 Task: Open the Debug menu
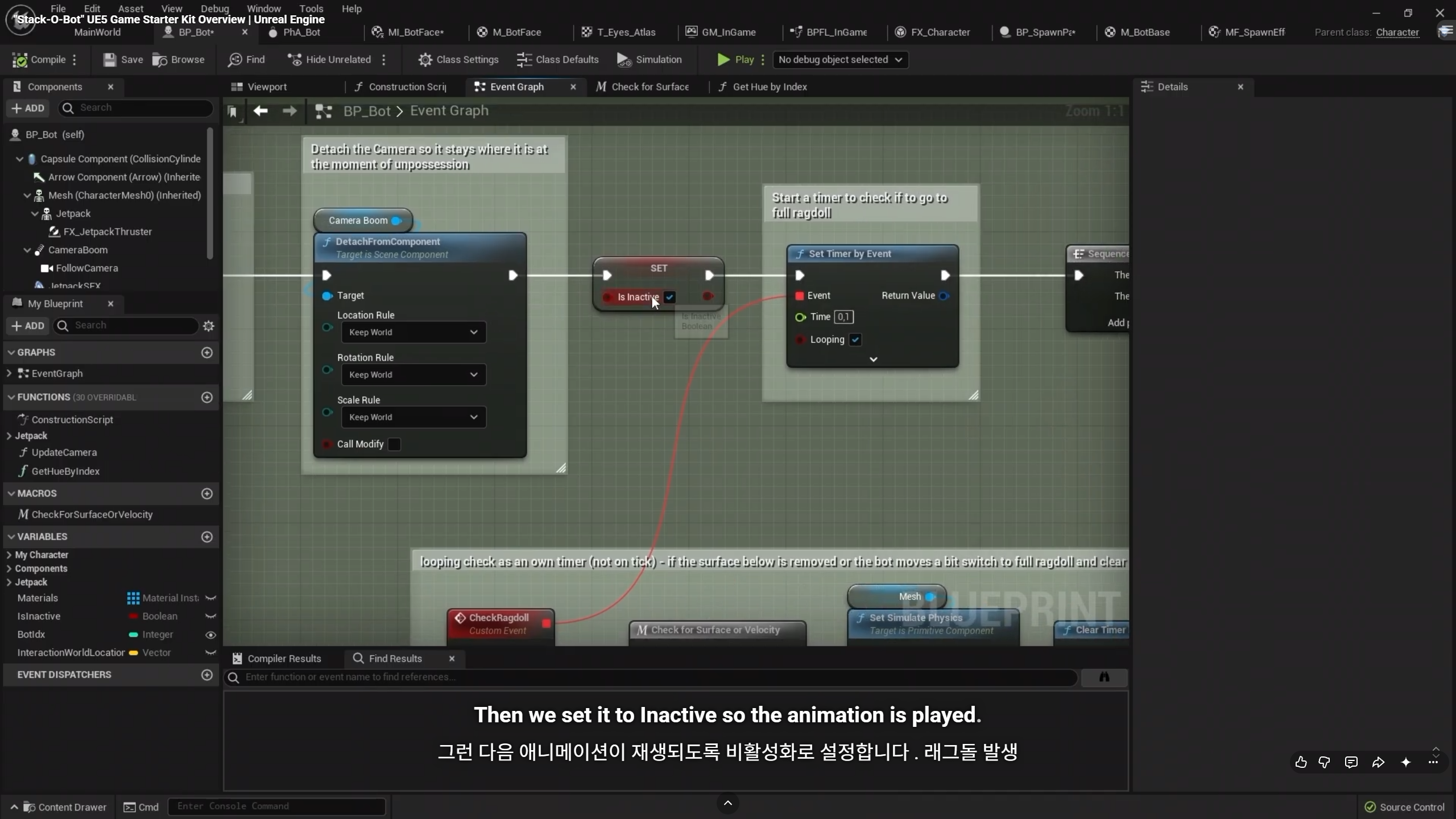pyautogui.click(x=215, y=9)
